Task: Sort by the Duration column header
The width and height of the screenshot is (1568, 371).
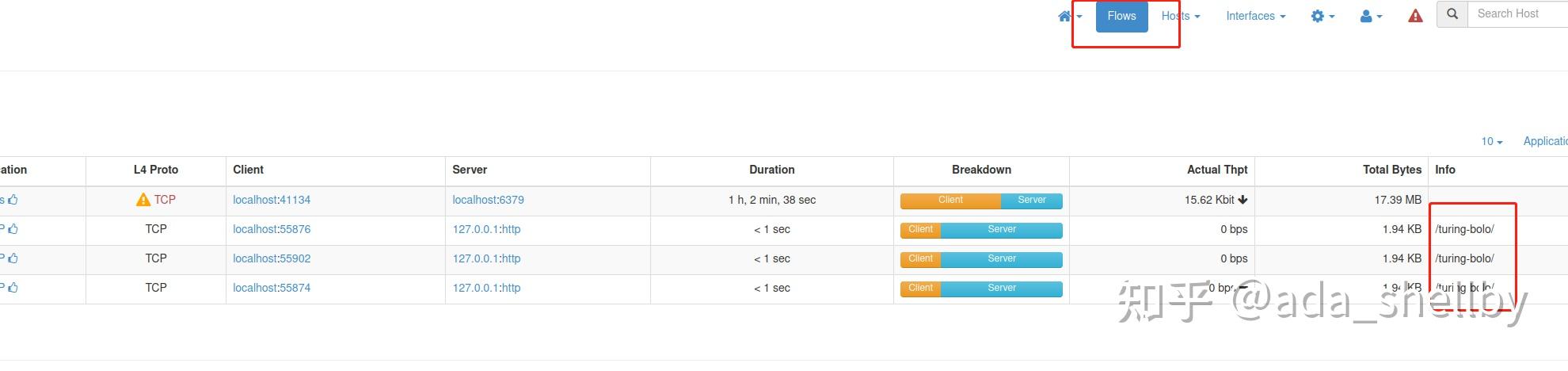Action: click(x=771, y=170)
